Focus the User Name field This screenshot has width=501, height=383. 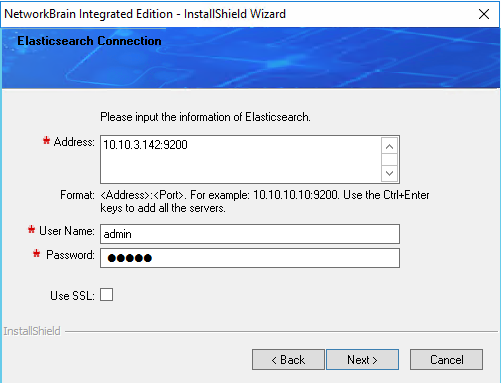point(250,234)
